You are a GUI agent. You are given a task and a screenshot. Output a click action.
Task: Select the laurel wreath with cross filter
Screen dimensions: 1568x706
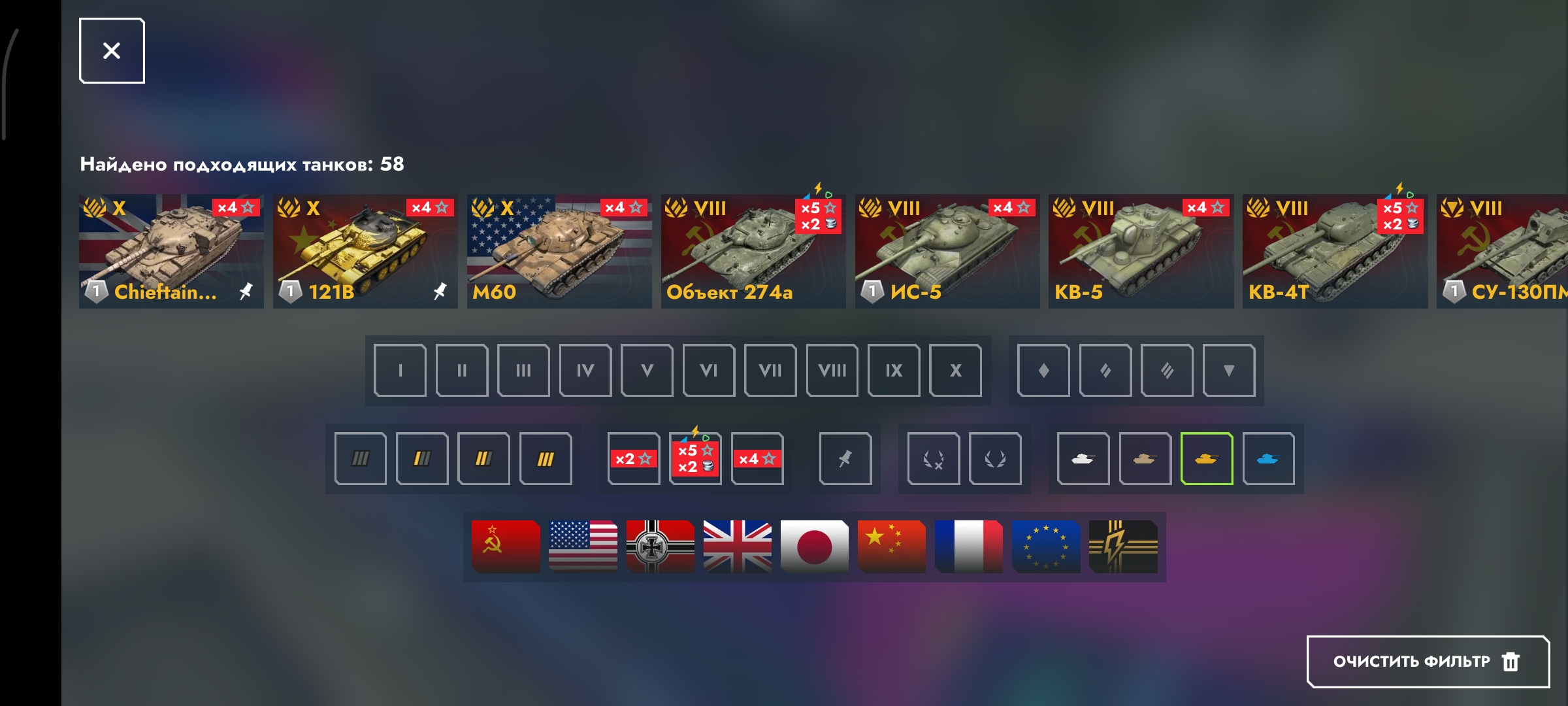point(934,459)
